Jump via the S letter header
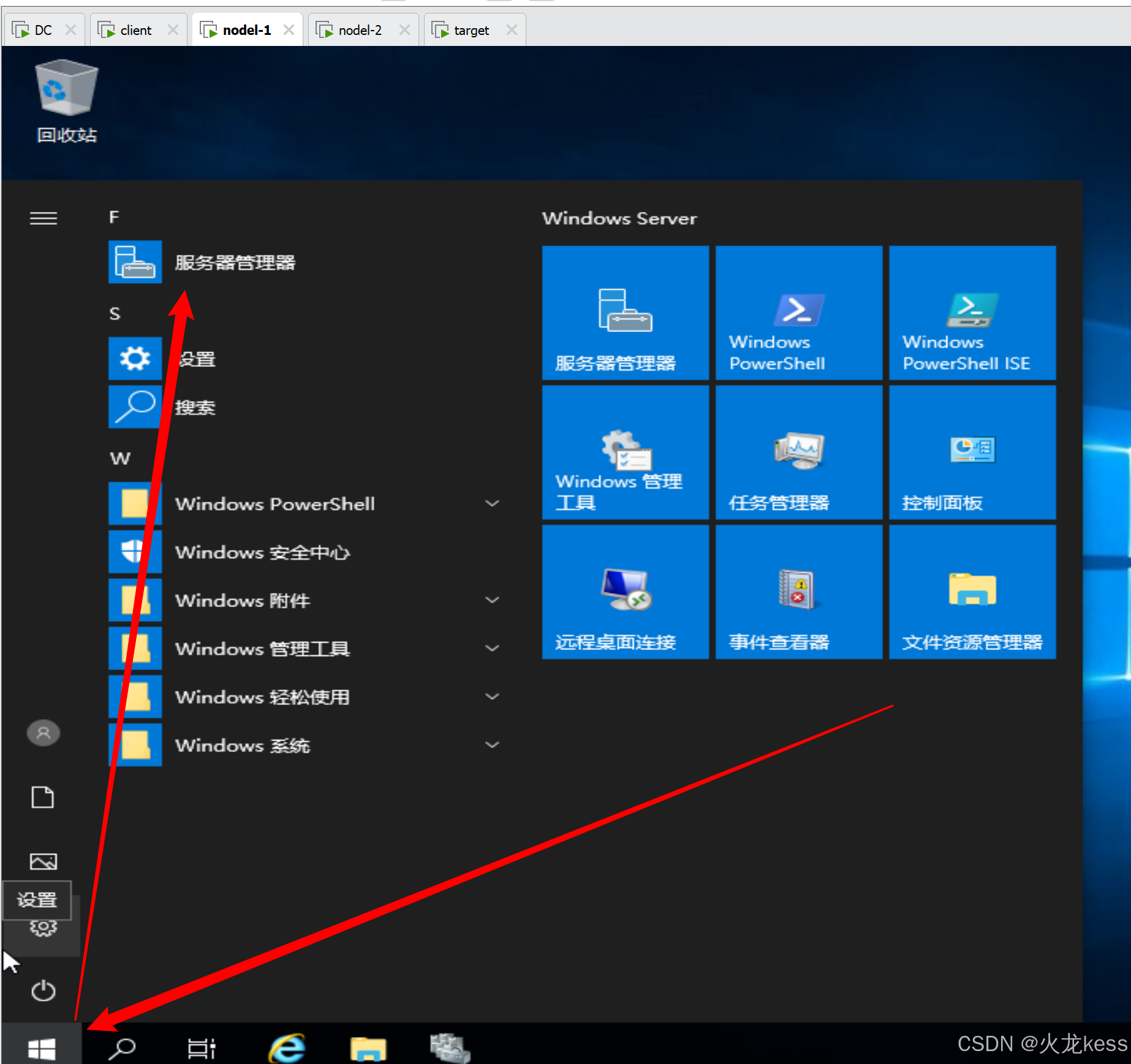The image size is (1131, 1064). click(x=115, y=314)
